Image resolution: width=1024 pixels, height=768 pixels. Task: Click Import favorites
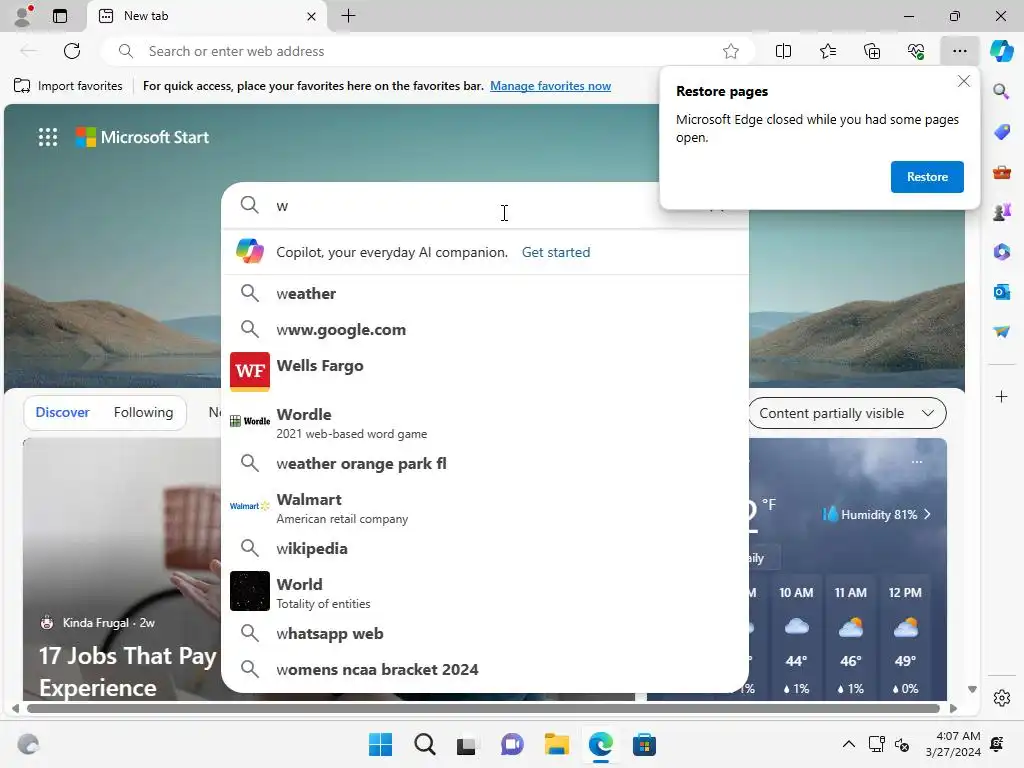click(x=68, y=86)
